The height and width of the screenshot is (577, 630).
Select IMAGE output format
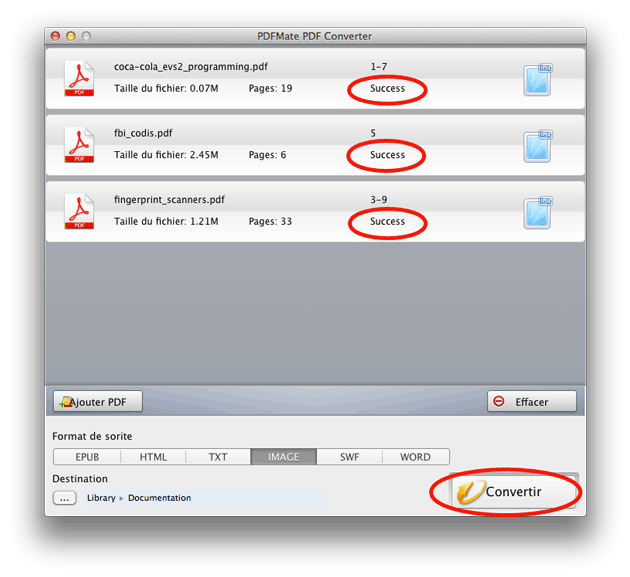click(x=284, y=457)
